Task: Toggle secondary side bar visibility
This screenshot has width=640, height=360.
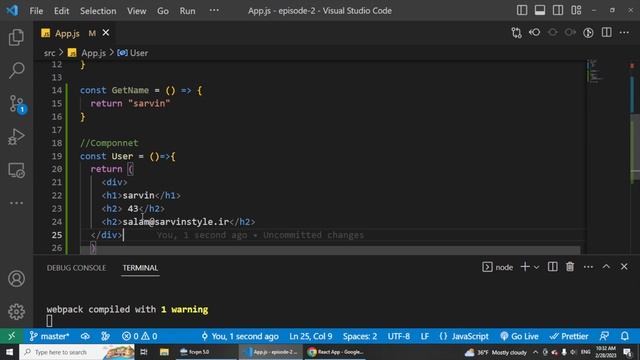Action: (x=558, y=10)
